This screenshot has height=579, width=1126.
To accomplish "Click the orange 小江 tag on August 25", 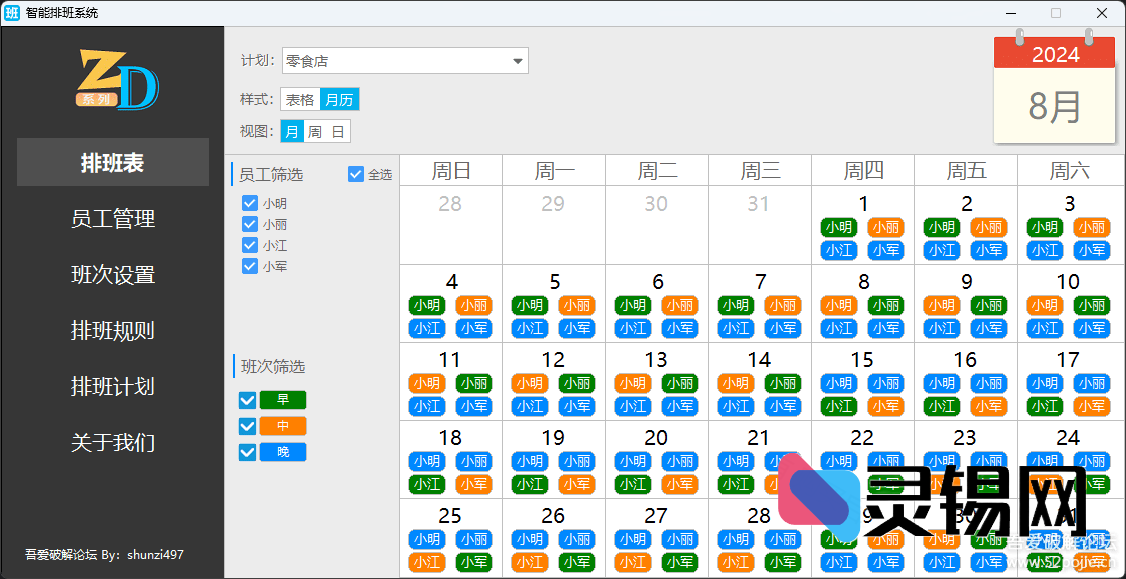I will pyautogui.click(x=427, y=562).
